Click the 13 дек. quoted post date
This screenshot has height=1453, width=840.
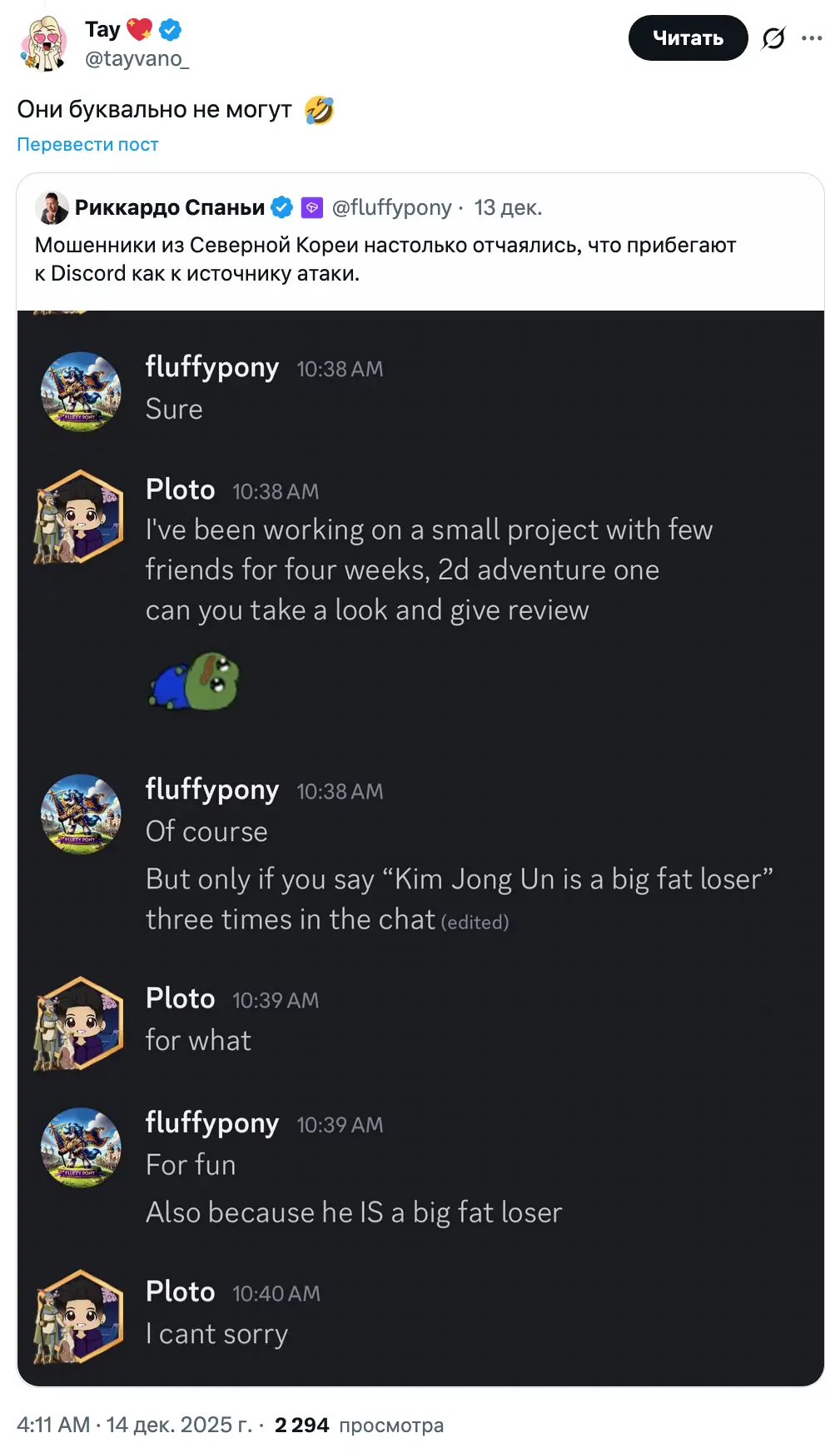pos(508,207)
